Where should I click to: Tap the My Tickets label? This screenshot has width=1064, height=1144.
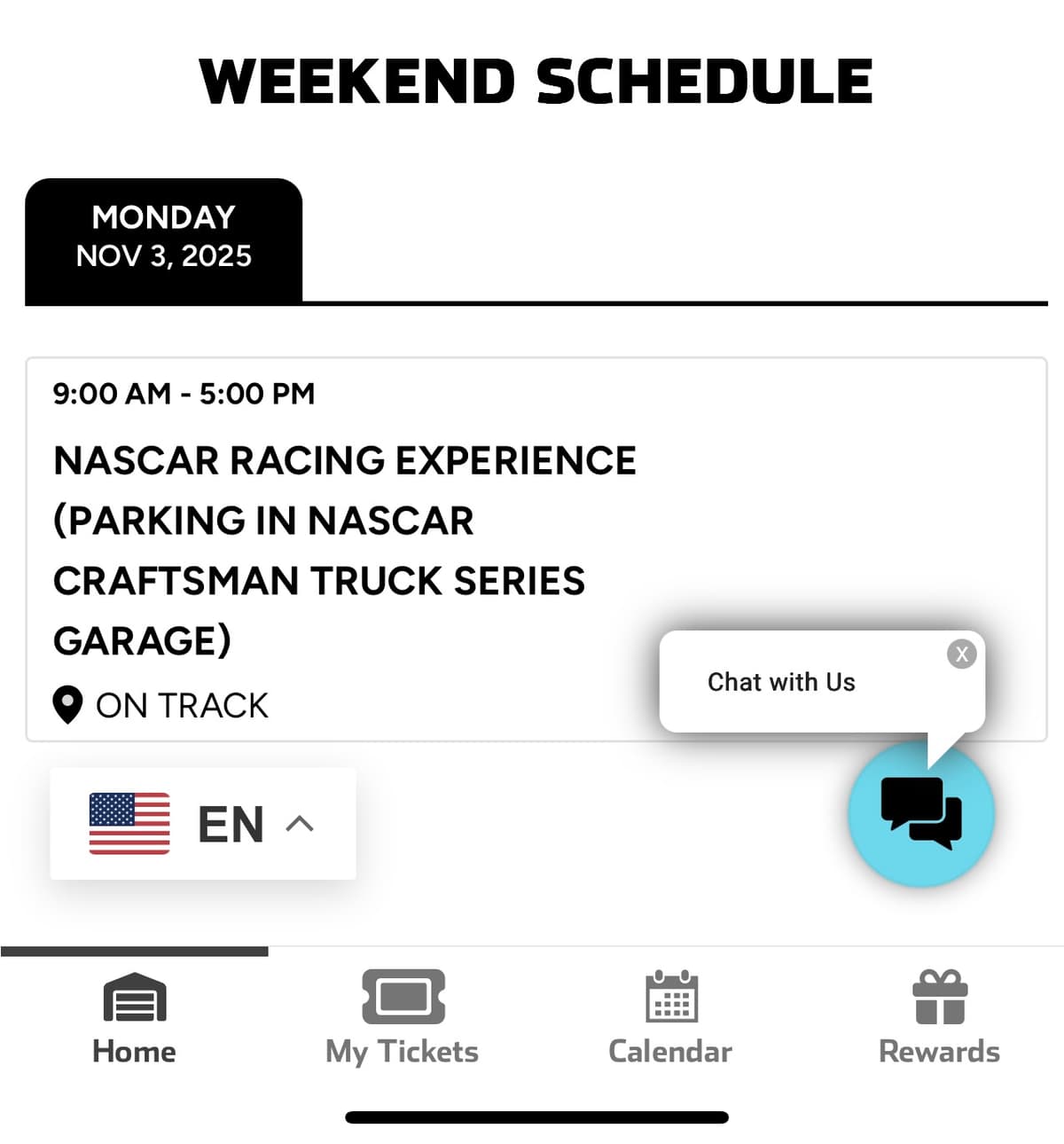[402, 1051]
